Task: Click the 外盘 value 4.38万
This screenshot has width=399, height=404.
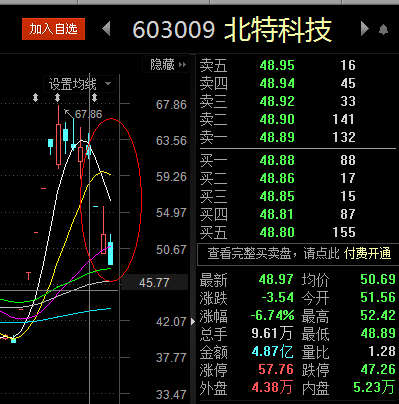Action: (x=272, y=387)
